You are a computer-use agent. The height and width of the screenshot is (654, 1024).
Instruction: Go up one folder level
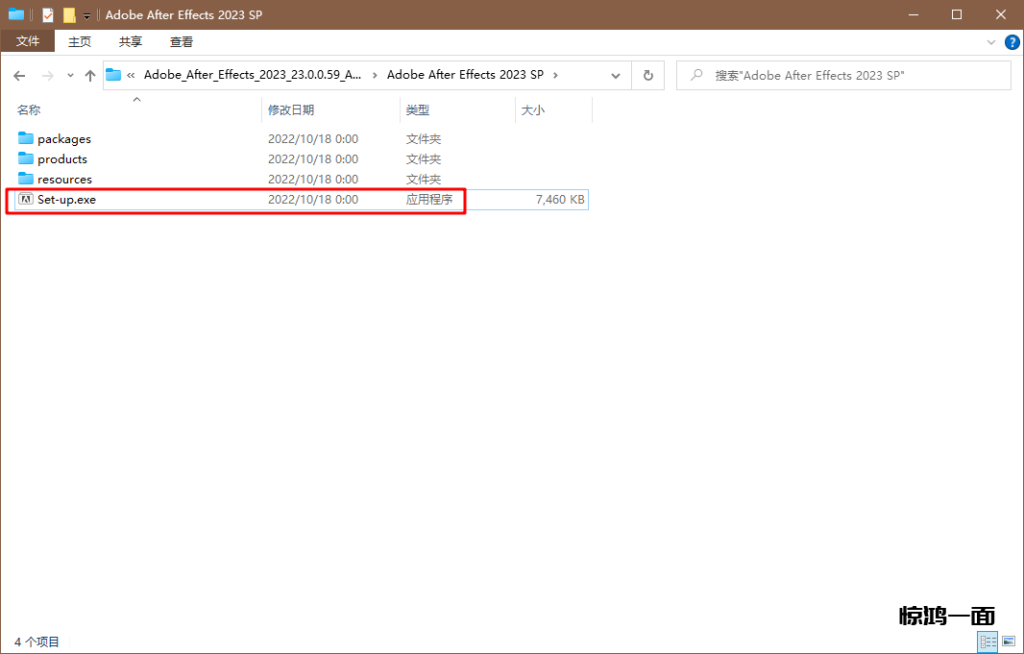tap(90, 76)
